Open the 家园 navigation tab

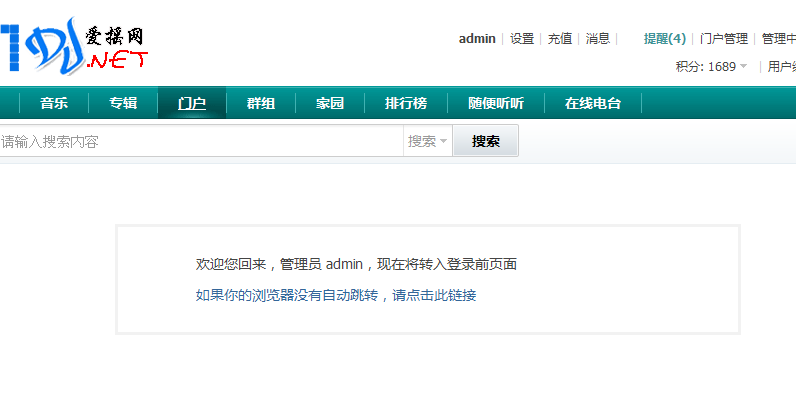click(330, 103)
